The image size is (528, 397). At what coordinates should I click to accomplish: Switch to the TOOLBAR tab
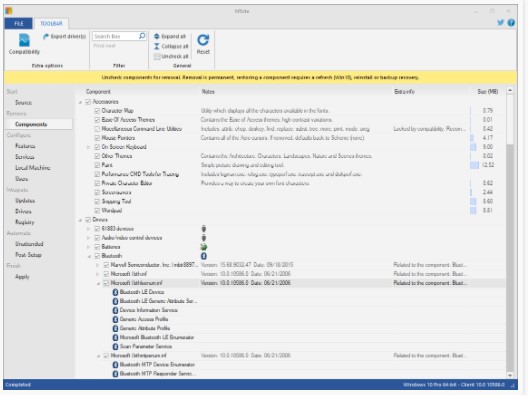pos(51,23)
